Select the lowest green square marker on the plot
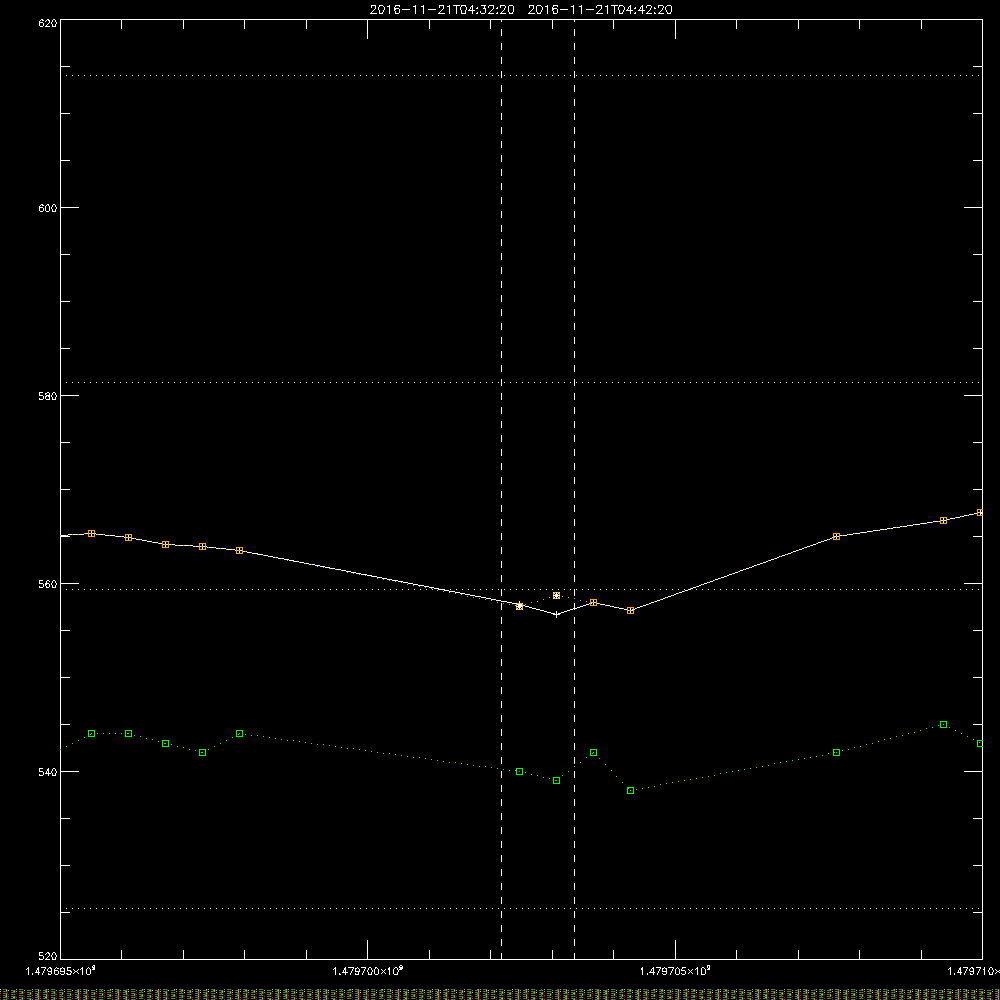Viewport: 1000px width, 1000px height. tap(631, 791)
